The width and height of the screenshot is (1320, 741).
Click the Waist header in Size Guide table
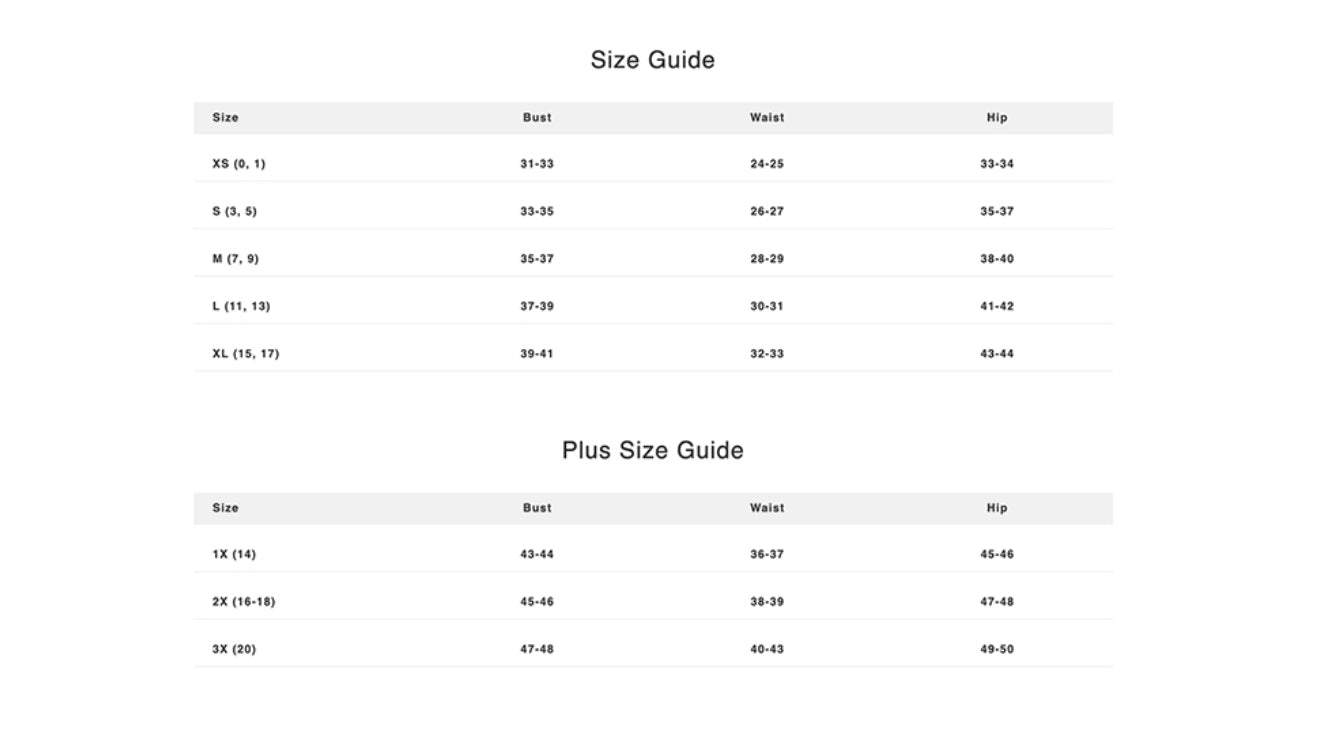[767, 118]
